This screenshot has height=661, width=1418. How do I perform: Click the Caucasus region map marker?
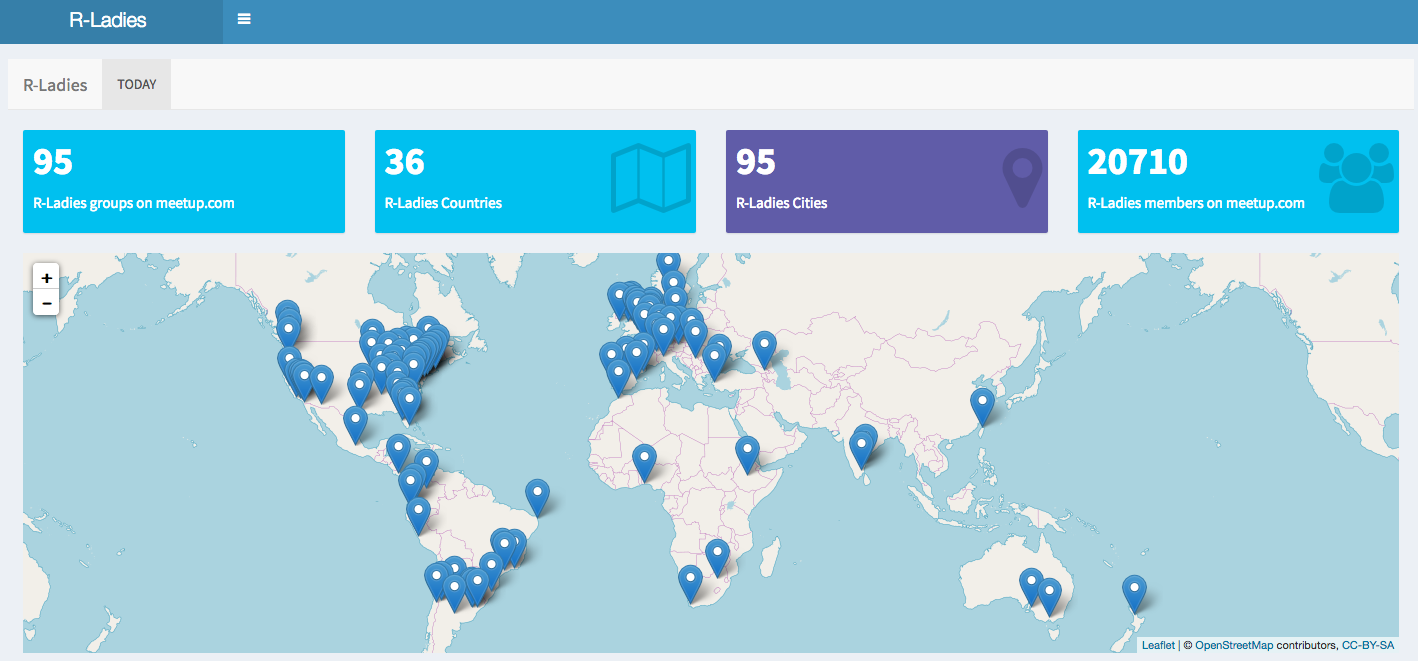click(x=764, y=348)
